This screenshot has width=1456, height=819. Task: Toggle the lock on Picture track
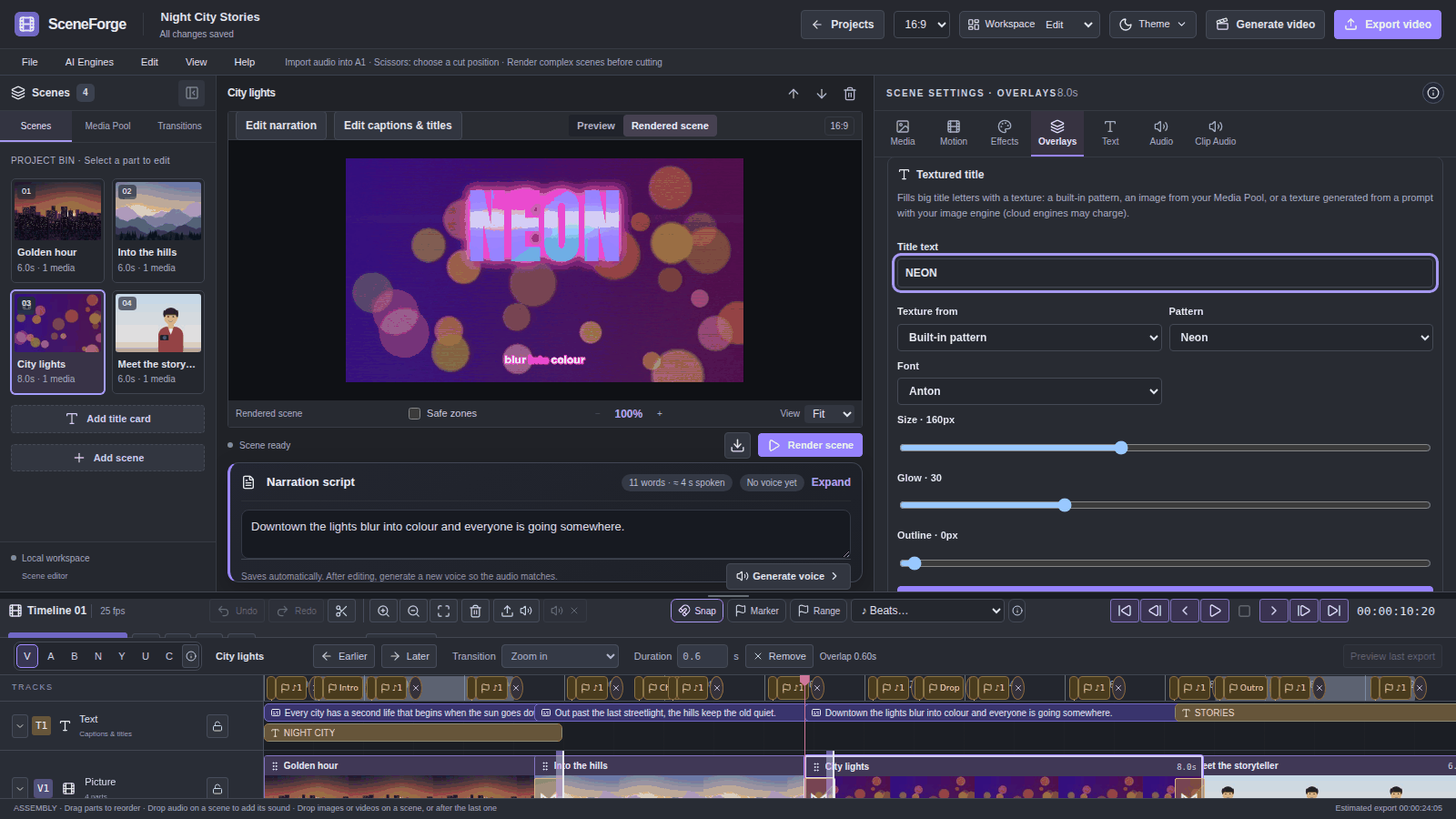click(217, 788)
